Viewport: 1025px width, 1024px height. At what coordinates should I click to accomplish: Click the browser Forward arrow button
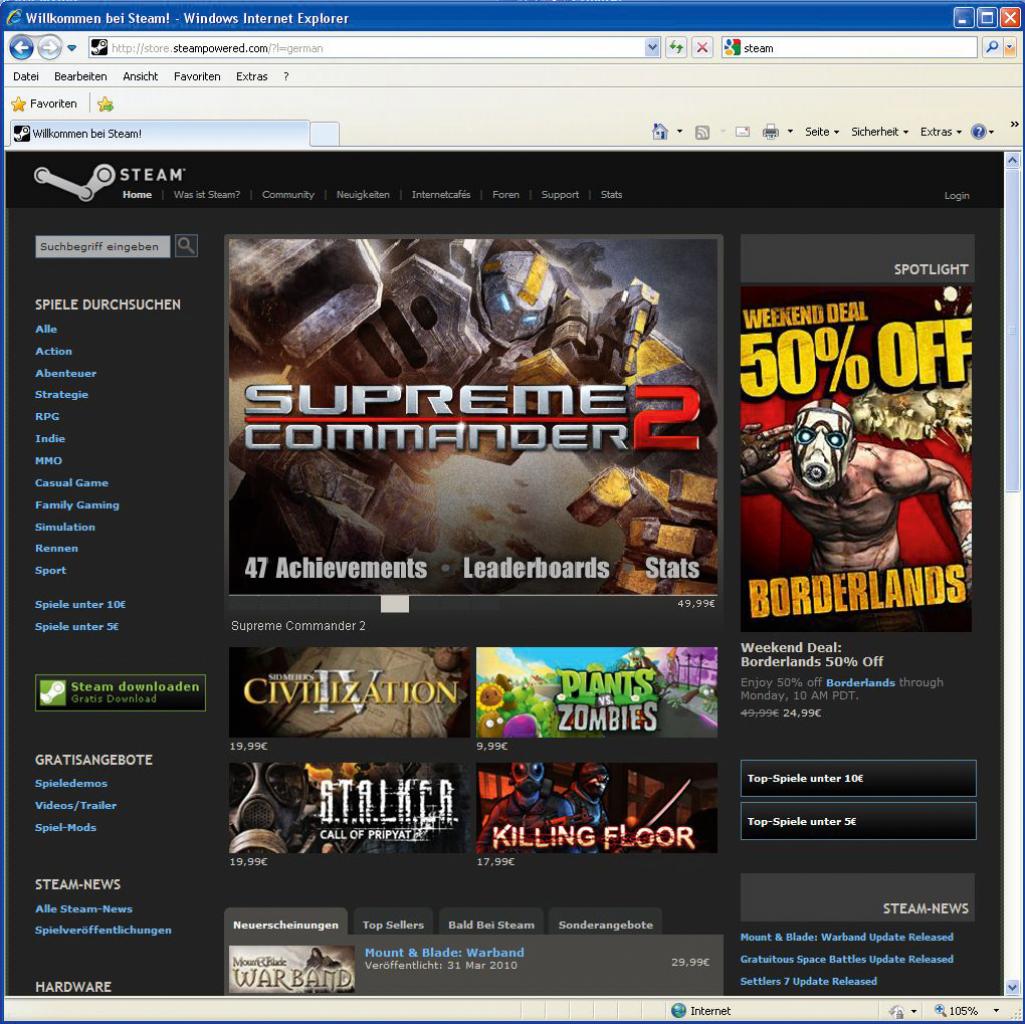pos(50,48)
